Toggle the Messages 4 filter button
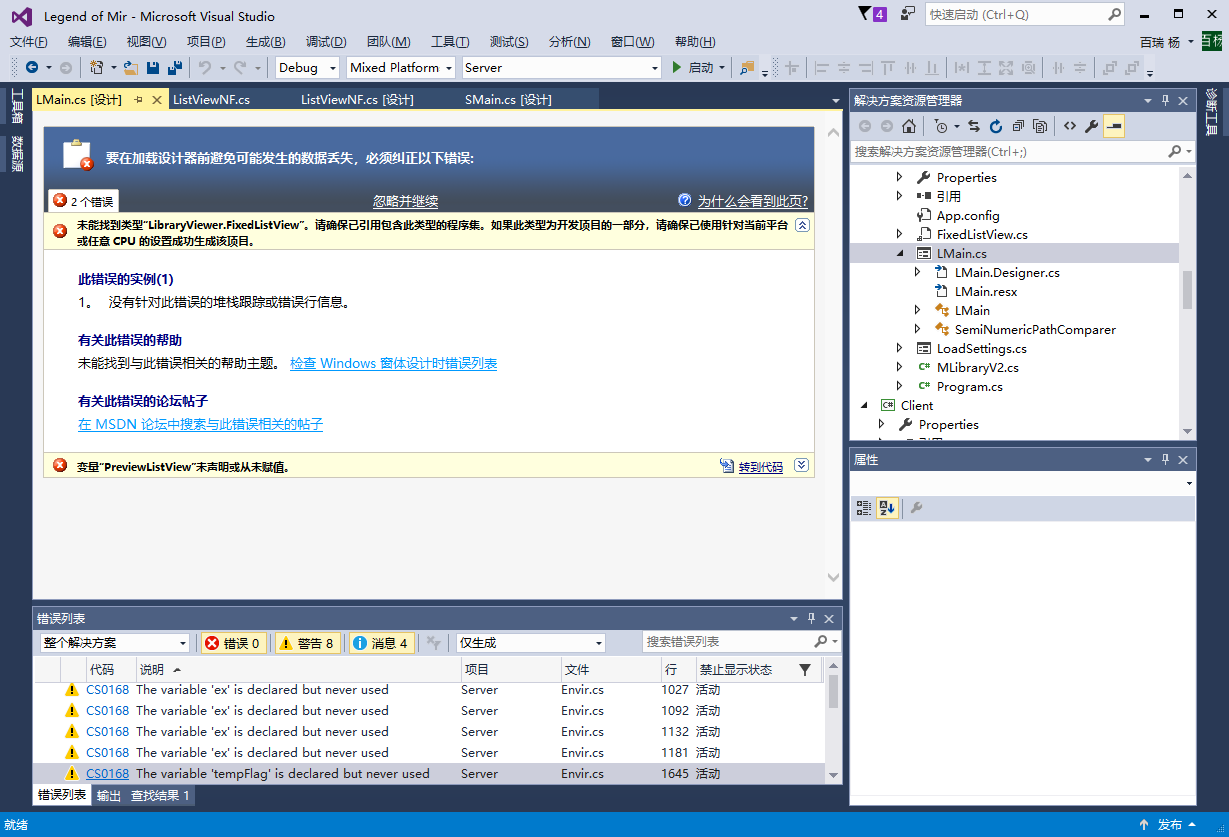1229x837 pixels. (x=382, y=643)
